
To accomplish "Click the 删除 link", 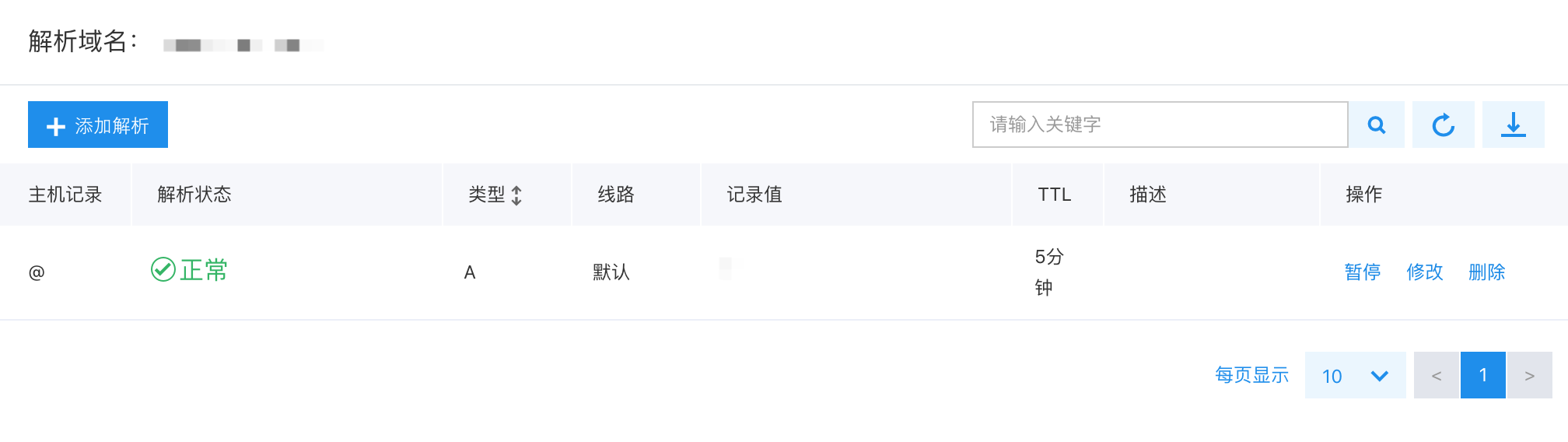I will click(1487, 272).
